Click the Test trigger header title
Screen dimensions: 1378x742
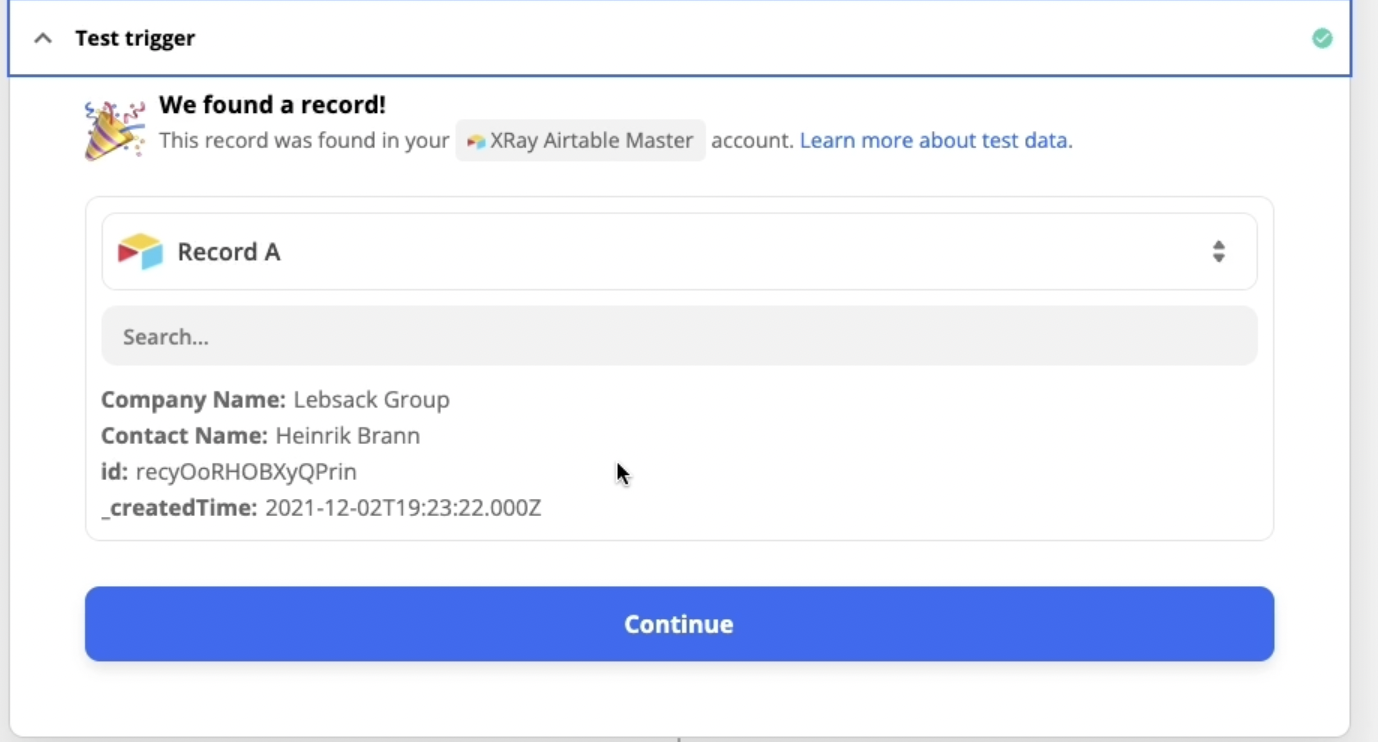coord(135,39)
